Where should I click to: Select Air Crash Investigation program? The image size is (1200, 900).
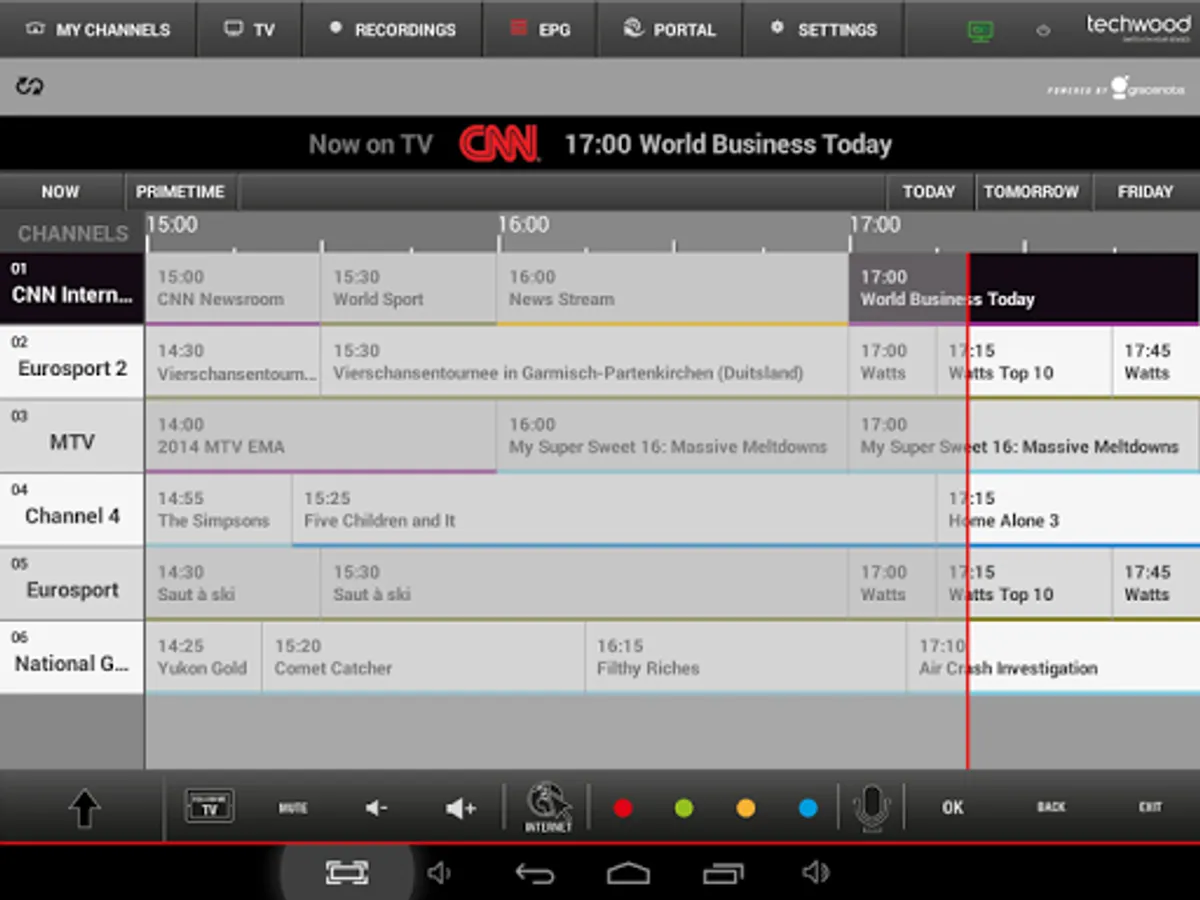click(x=1054, y=657)
